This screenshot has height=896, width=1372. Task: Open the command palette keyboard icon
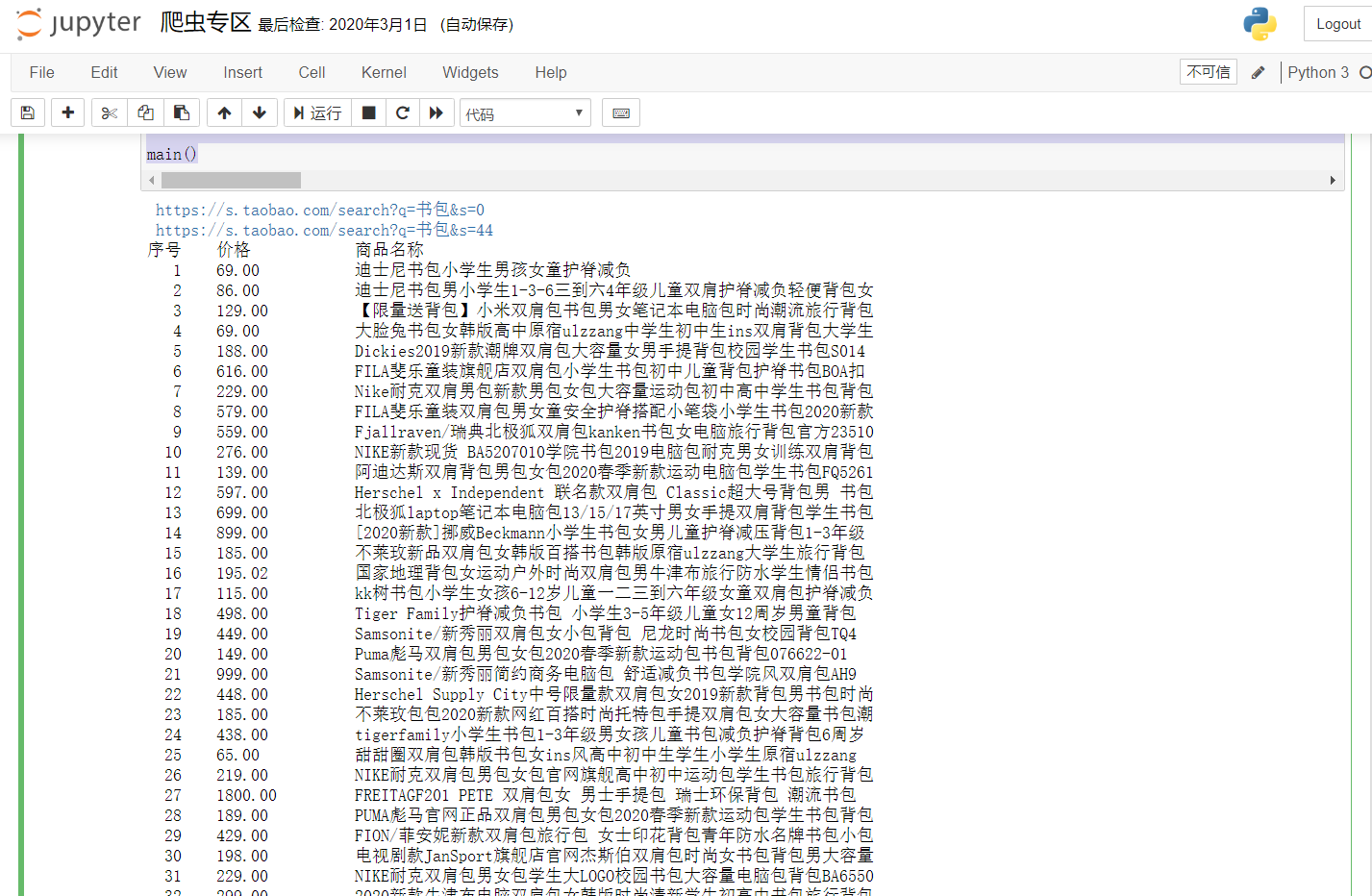621,112
